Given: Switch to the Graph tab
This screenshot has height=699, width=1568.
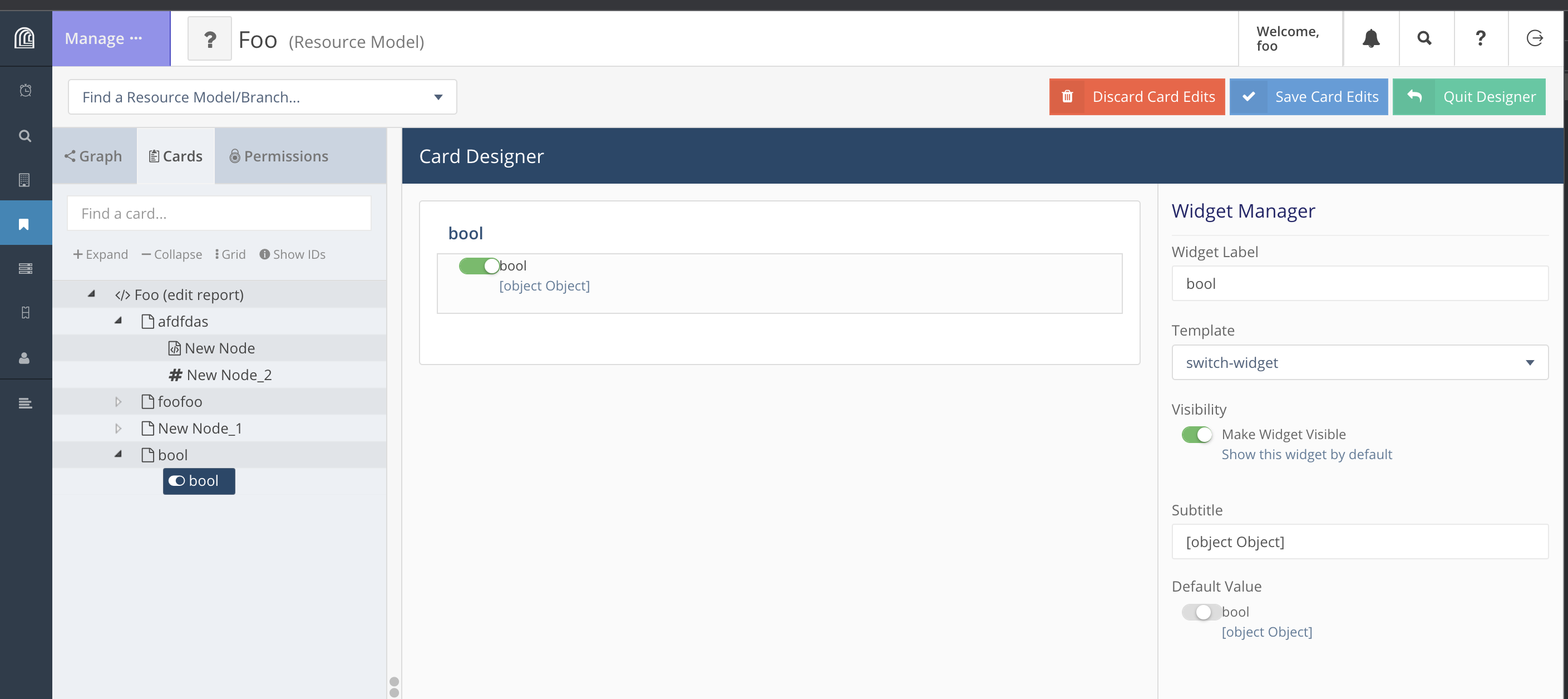Looking at the screenshot, I should (x=93, y=156).
